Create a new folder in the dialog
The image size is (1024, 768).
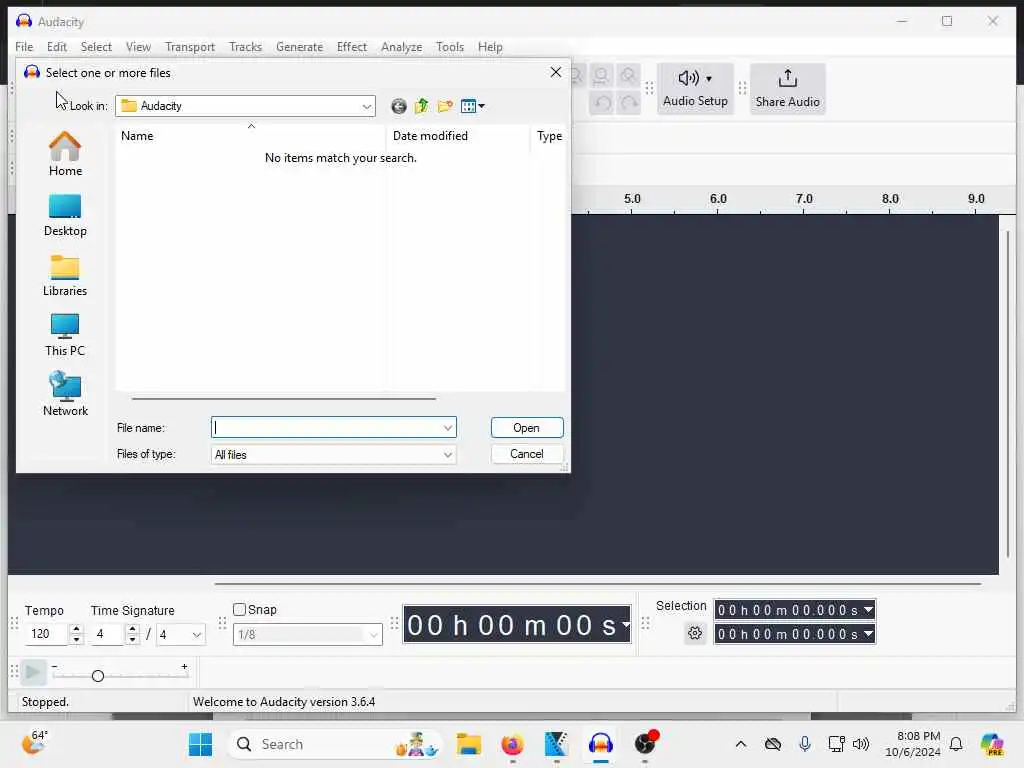[x=445, y=106]
